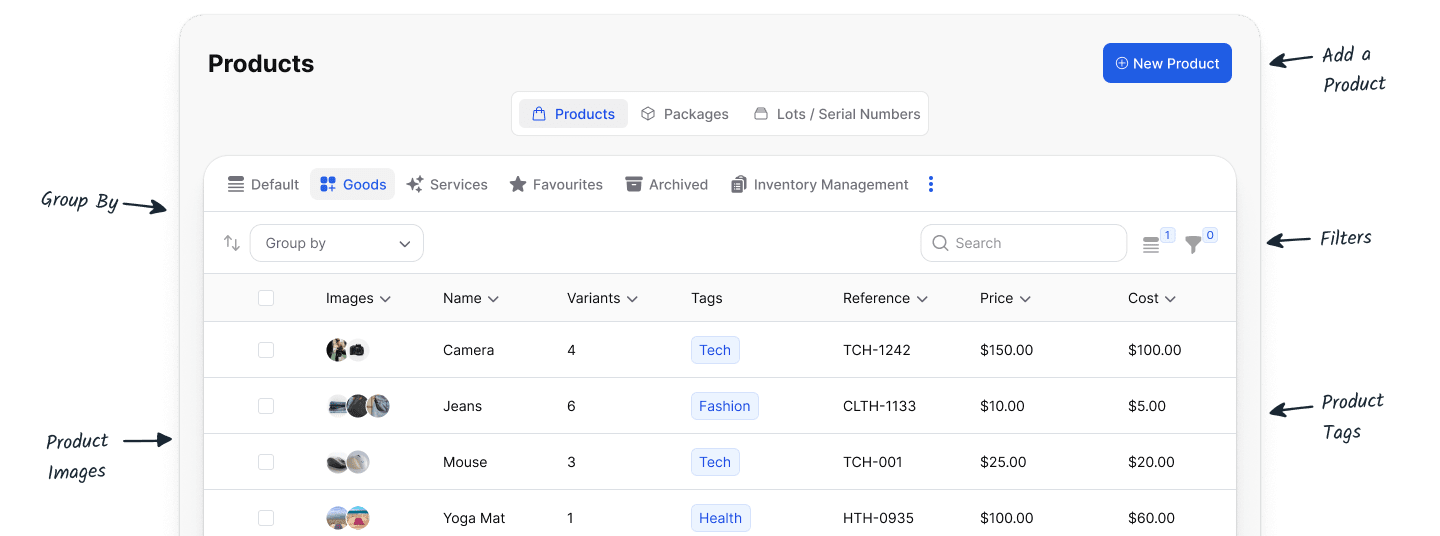Open the Inventory Management view
1440x536 pixels.
[819, 184]
